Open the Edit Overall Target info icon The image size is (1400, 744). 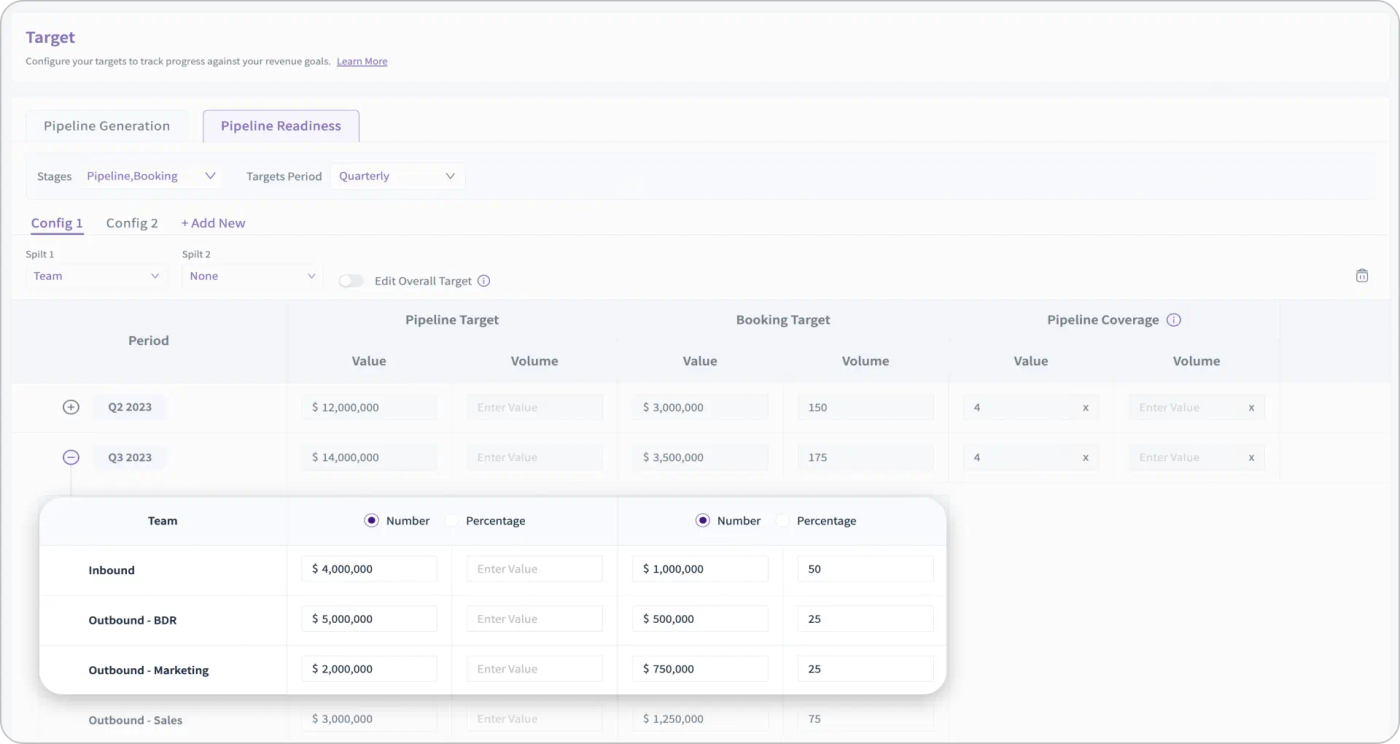tap(484, 281)
